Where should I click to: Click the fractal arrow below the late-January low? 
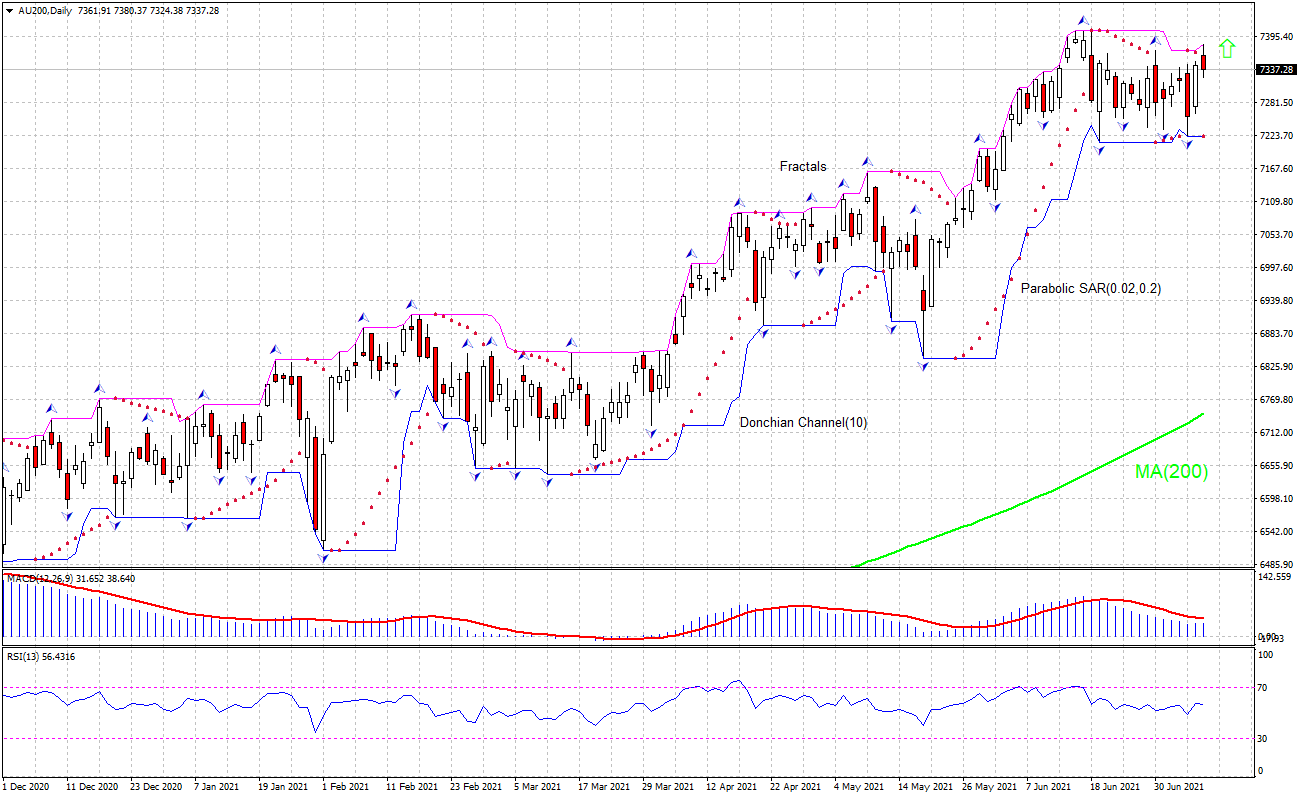point(324,558)
